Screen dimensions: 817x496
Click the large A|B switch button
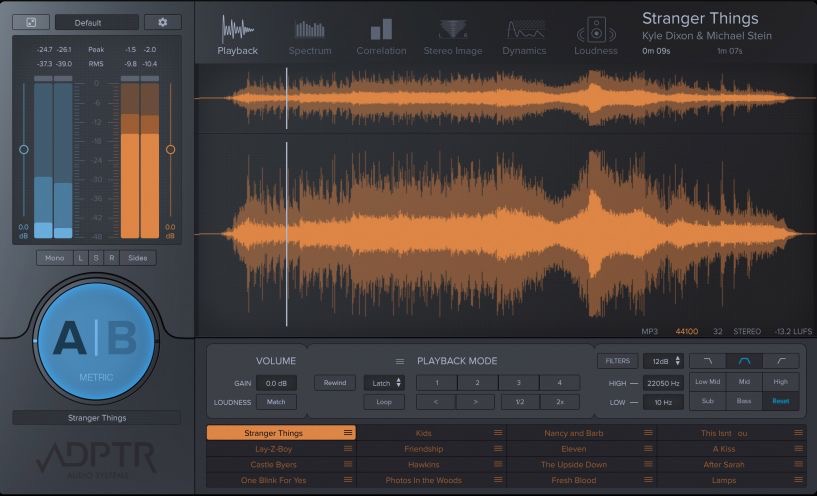coord(96,341)
